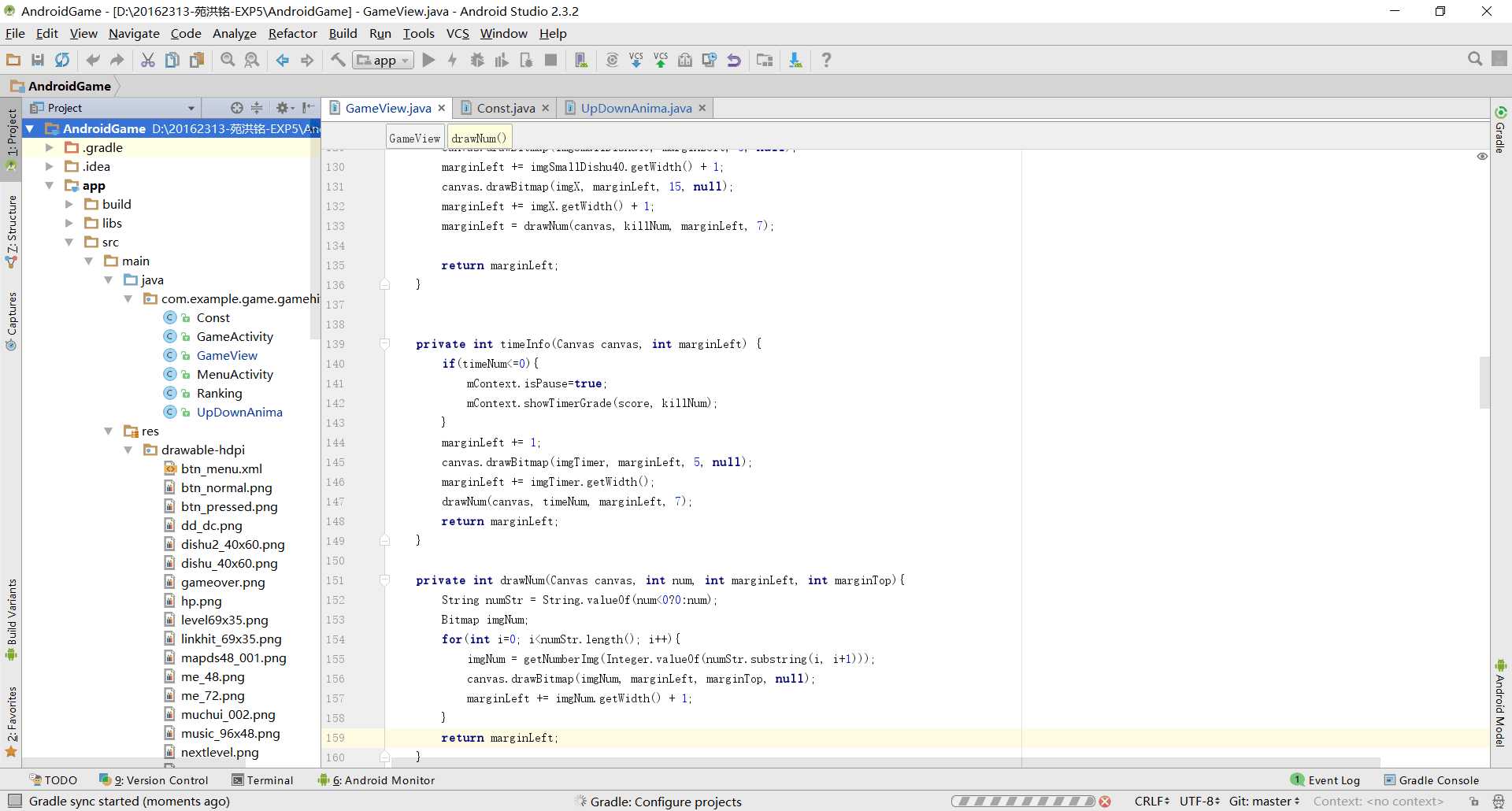Screen dimensions: 1512x811
Task: Run the app with the green play button
Action: [428, 60]
